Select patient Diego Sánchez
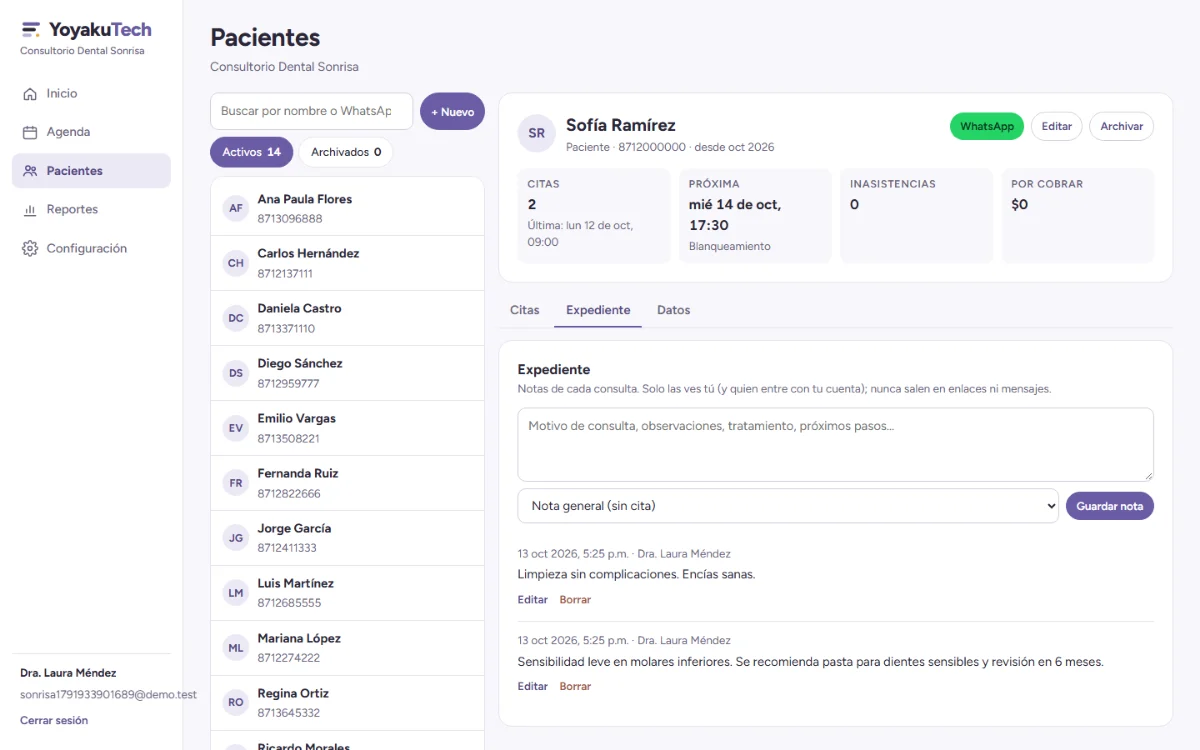Screen dimensions: 1200x750 point(348,373)
